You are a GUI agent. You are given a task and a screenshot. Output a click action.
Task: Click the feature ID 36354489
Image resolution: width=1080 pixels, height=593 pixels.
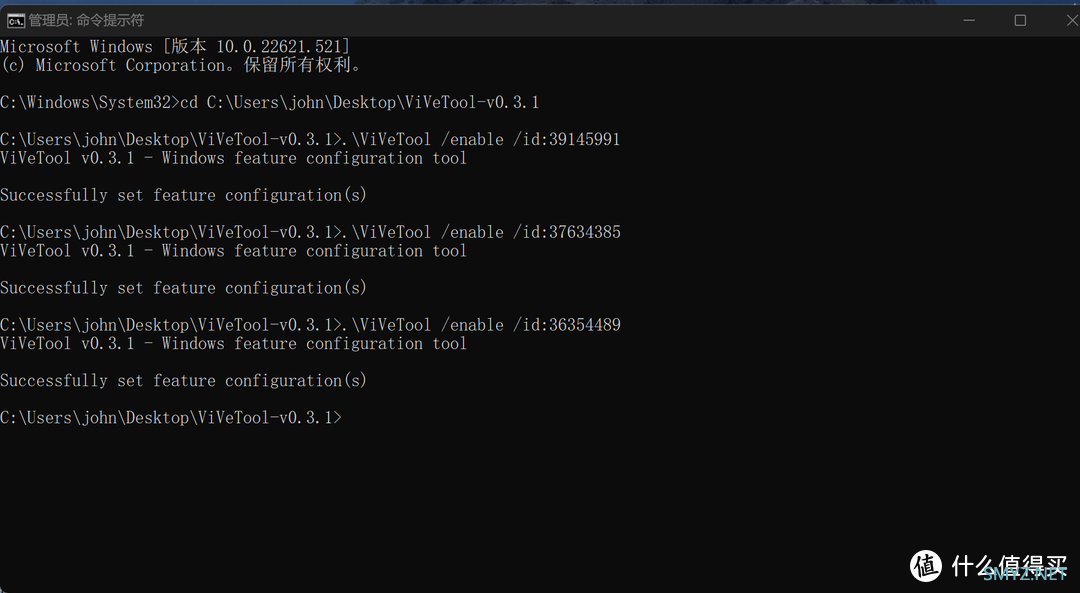tap(584, 324)
